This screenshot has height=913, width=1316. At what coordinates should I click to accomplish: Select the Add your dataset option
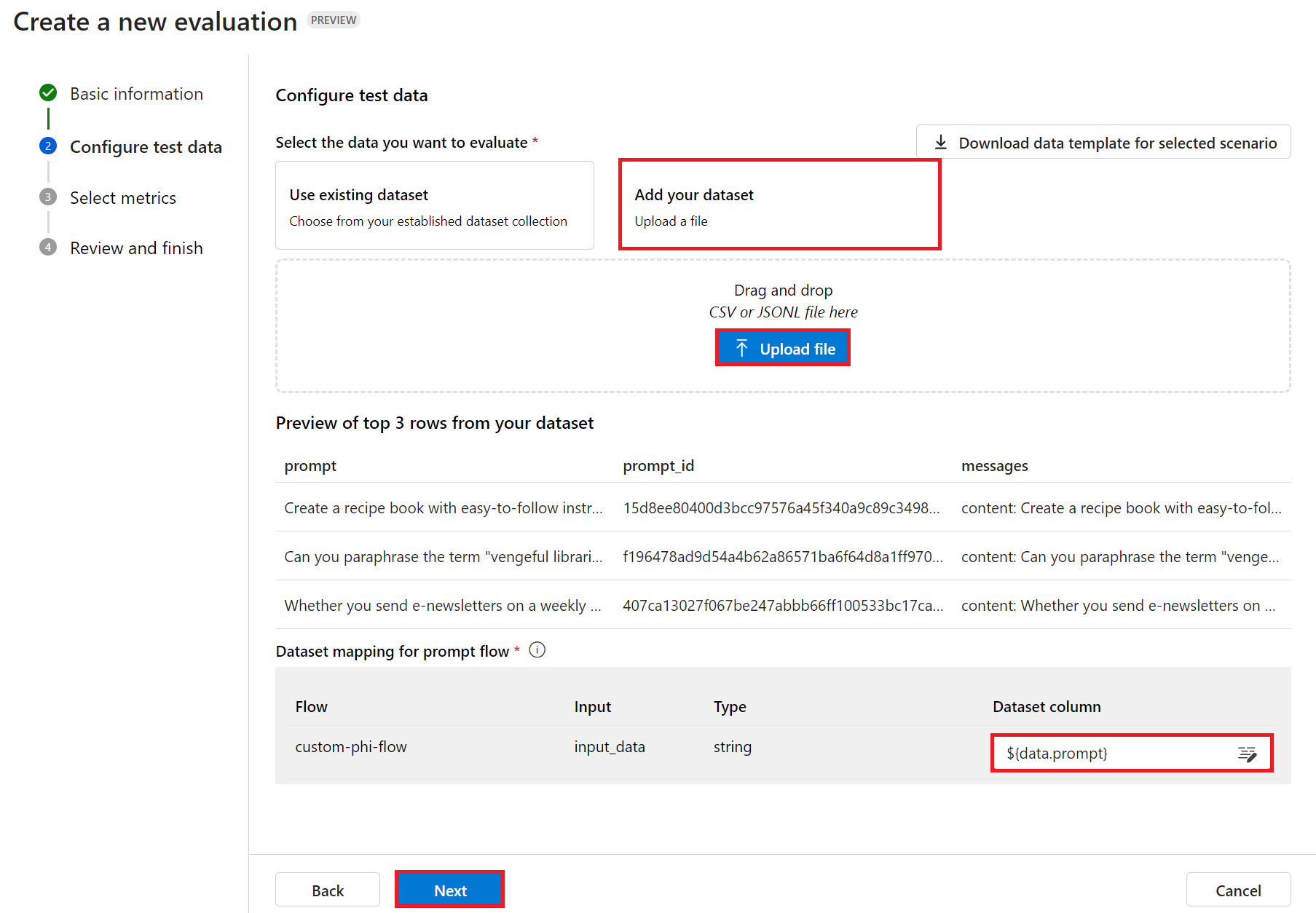[780, 205]
